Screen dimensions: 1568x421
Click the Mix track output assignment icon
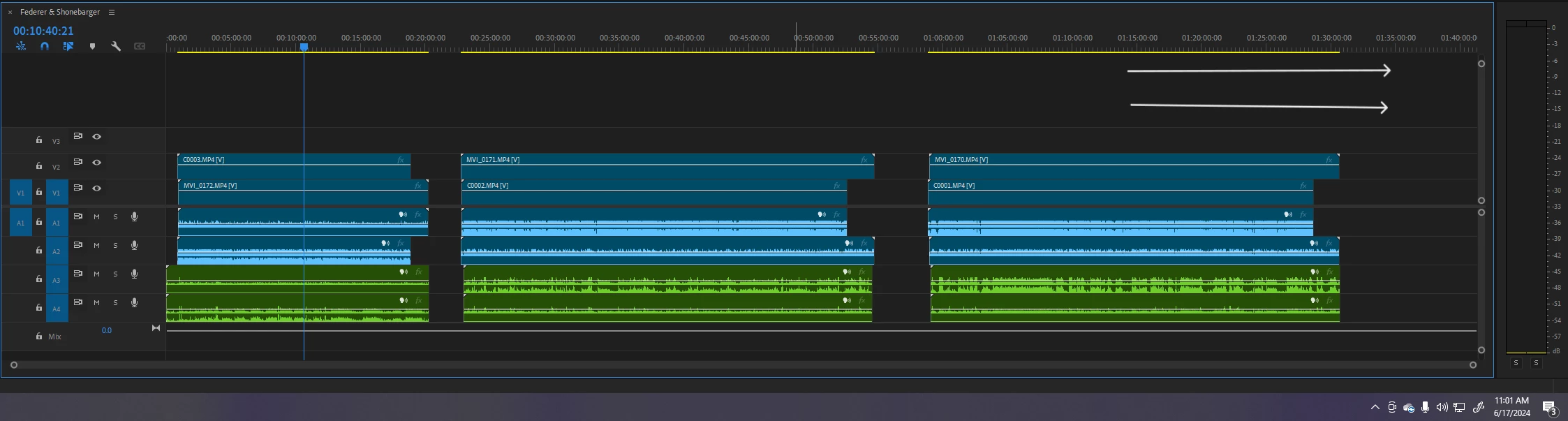(x=156, y=328)
